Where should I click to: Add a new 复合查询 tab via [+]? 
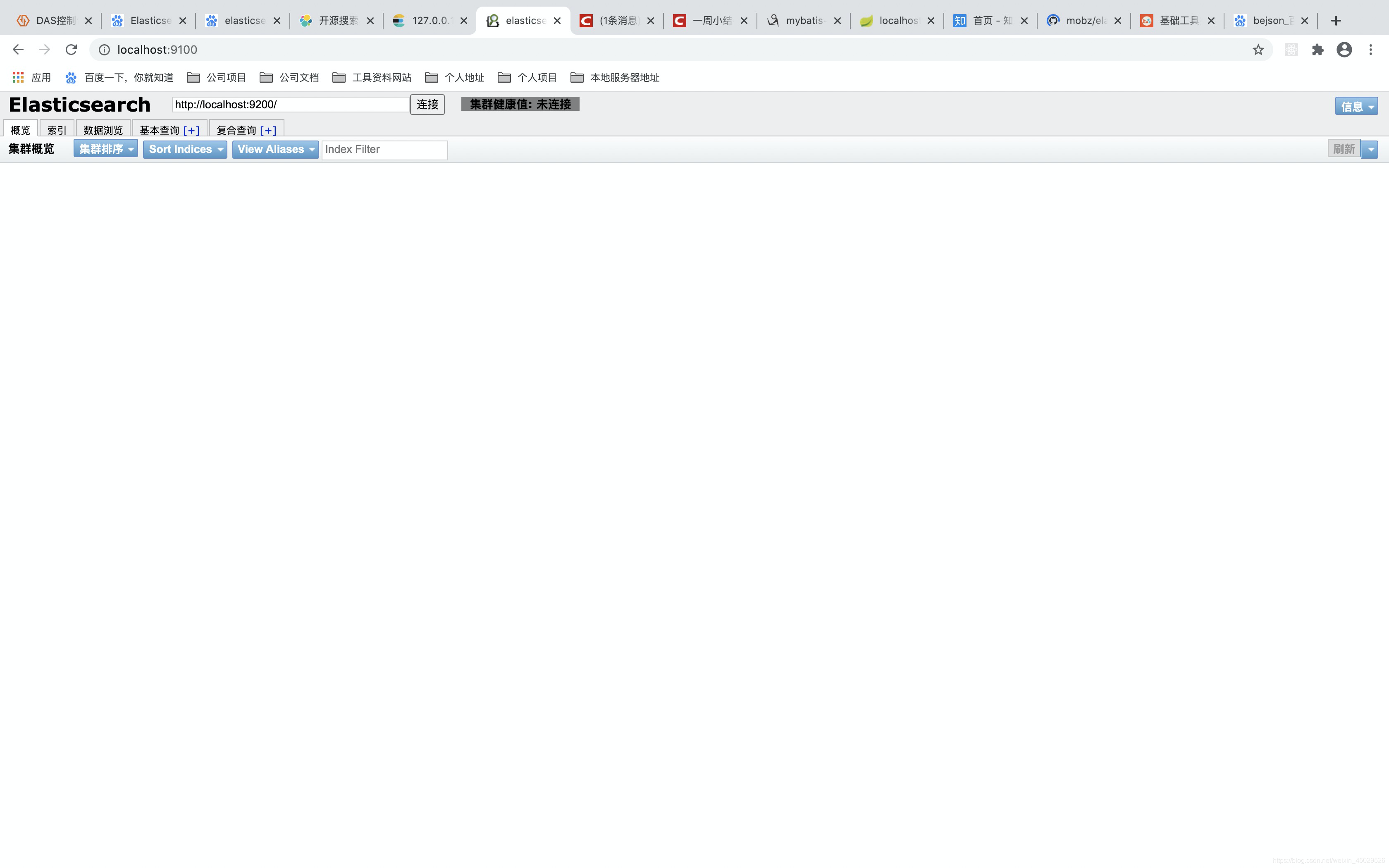[268, 130]
